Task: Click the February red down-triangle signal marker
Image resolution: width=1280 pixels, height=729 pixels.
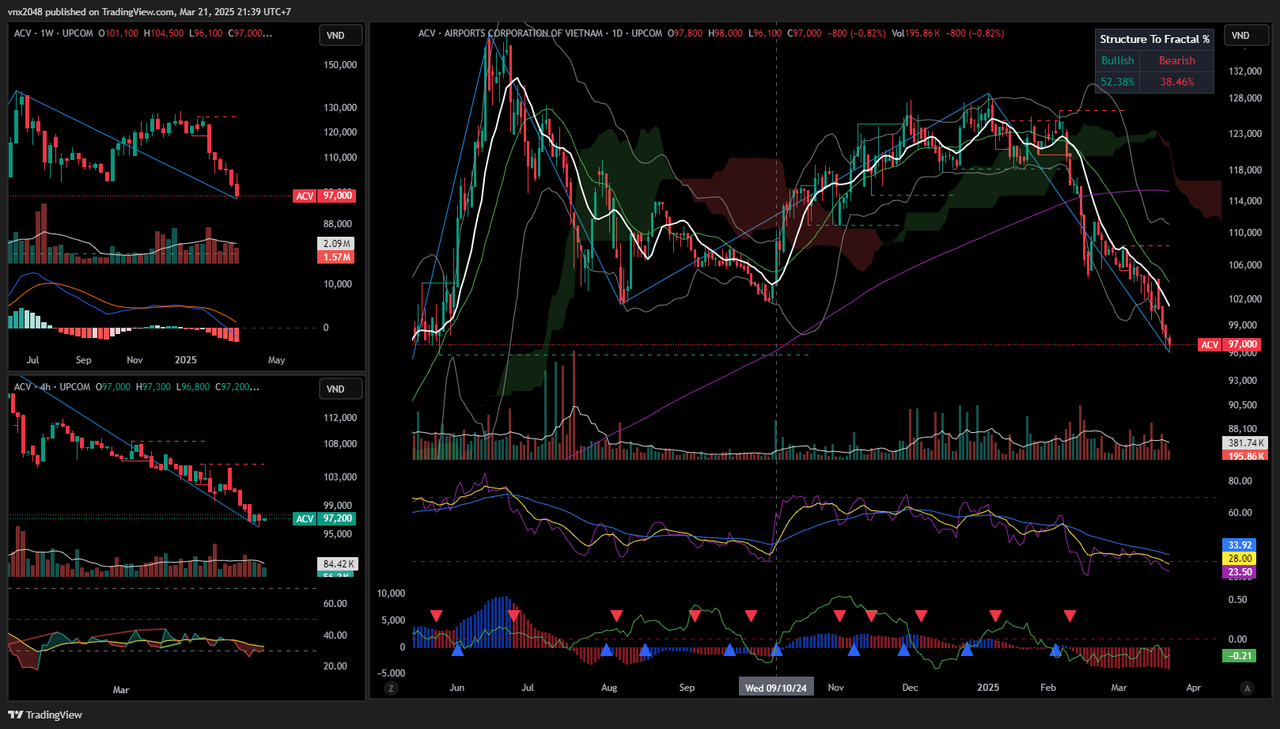Action: click(x=1070, y=615)
